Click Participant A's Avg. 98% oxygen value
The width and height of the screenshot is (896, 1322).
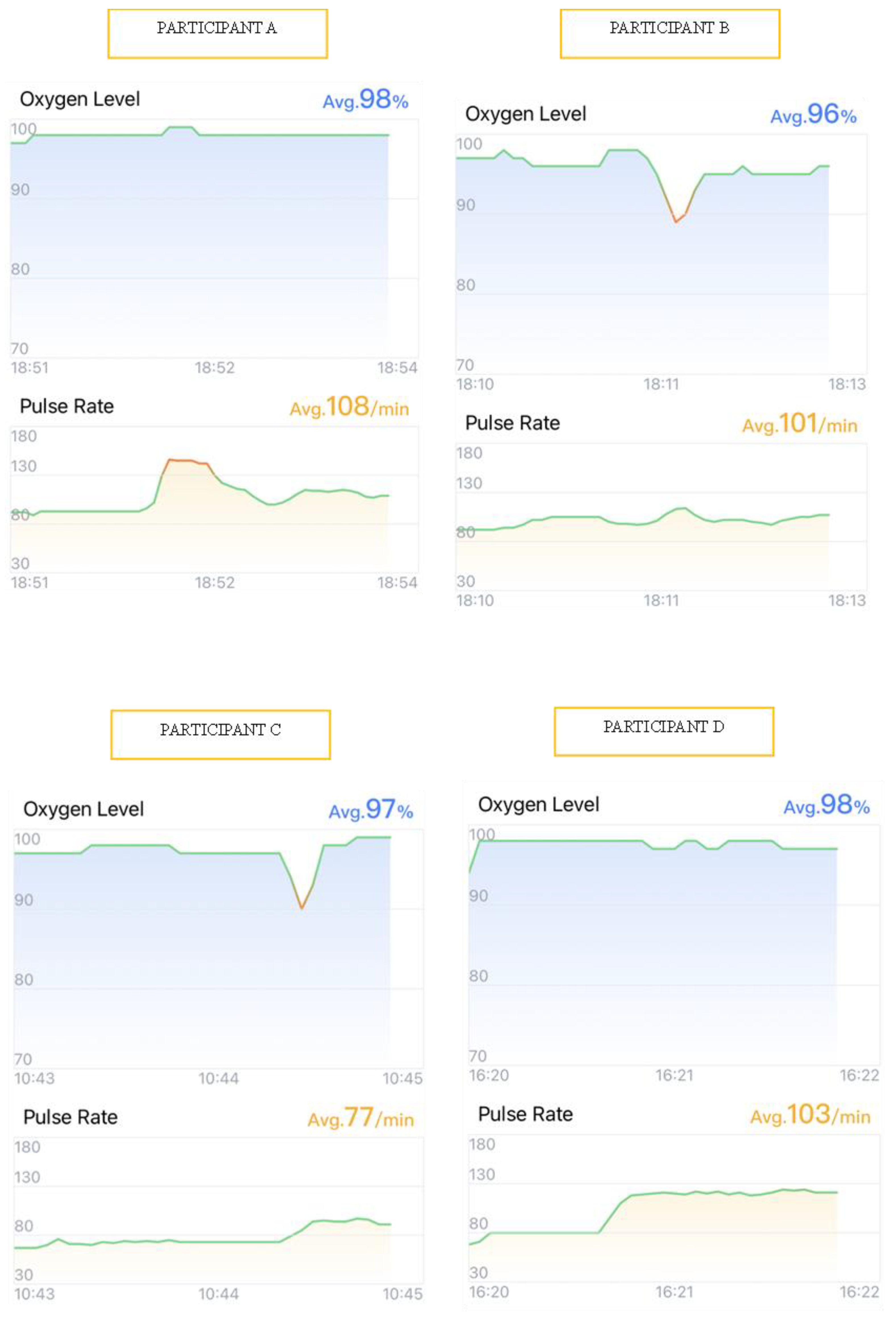(365, 100)
